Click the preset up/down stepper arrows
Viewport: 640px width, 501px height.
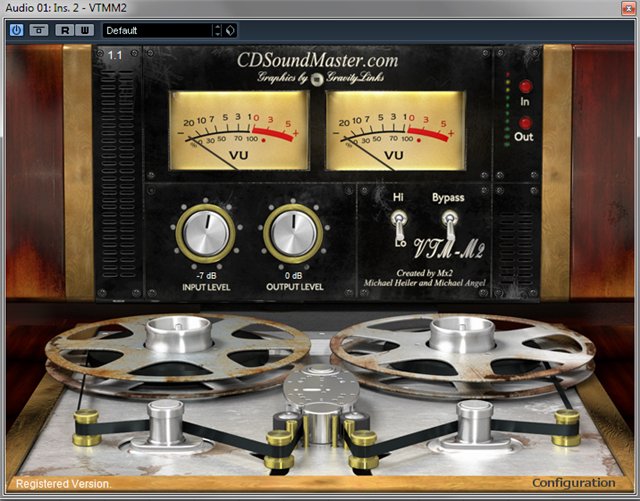pos(218,30)
